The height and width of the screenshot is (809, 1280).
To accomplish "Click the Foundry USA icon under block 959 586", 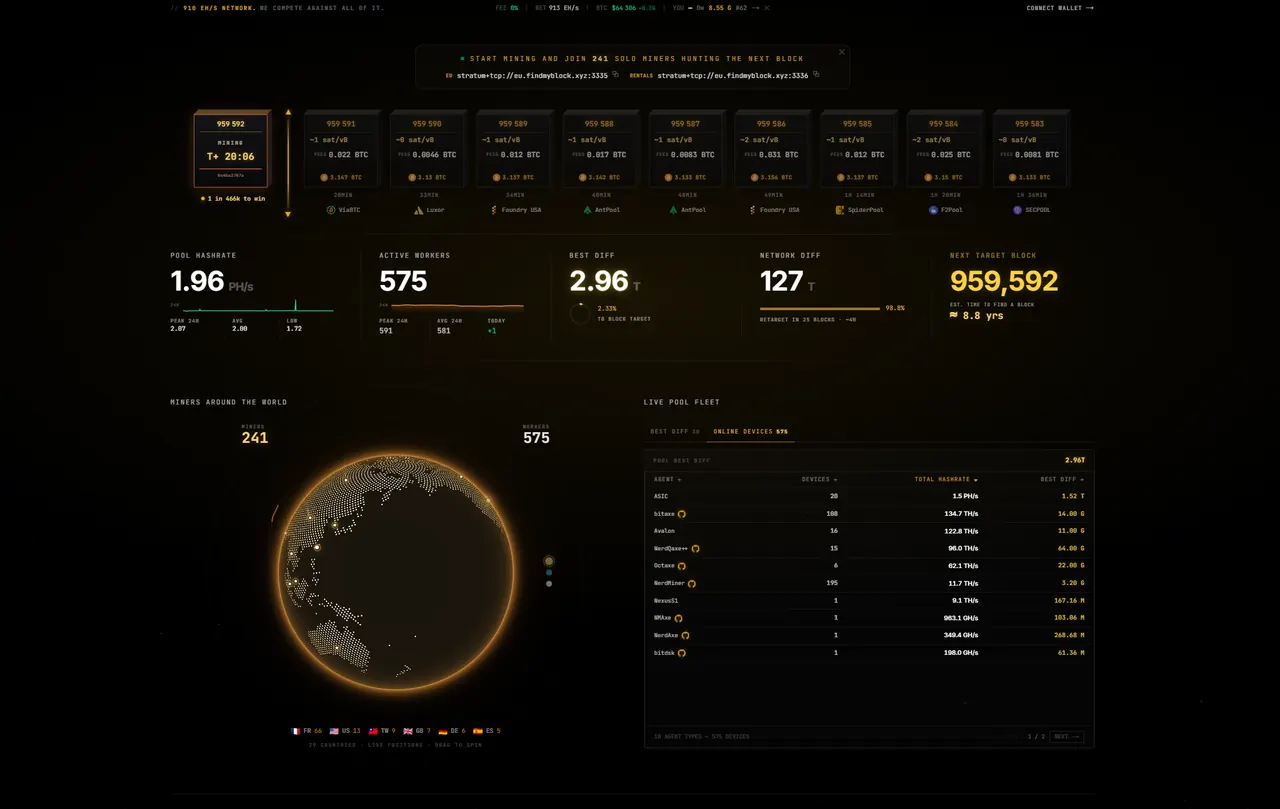I will point(752,210).
